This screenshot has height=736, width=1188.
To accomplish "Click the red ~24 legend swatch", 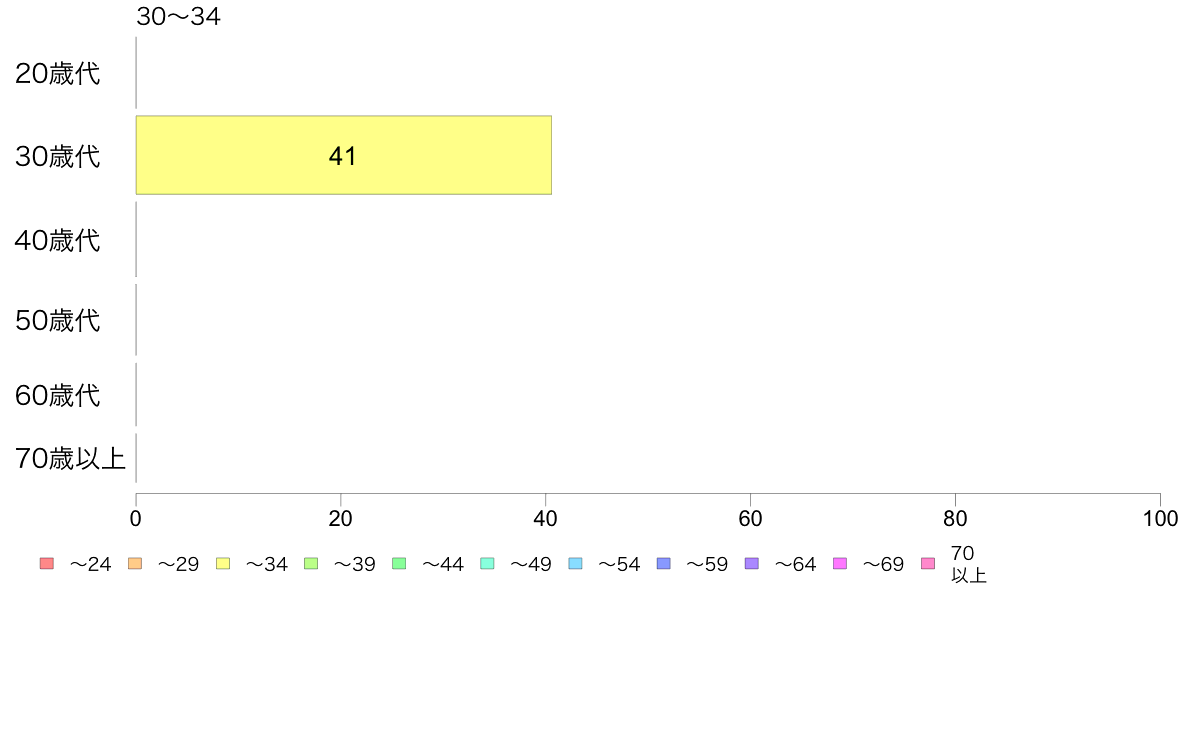I will 47,563.
